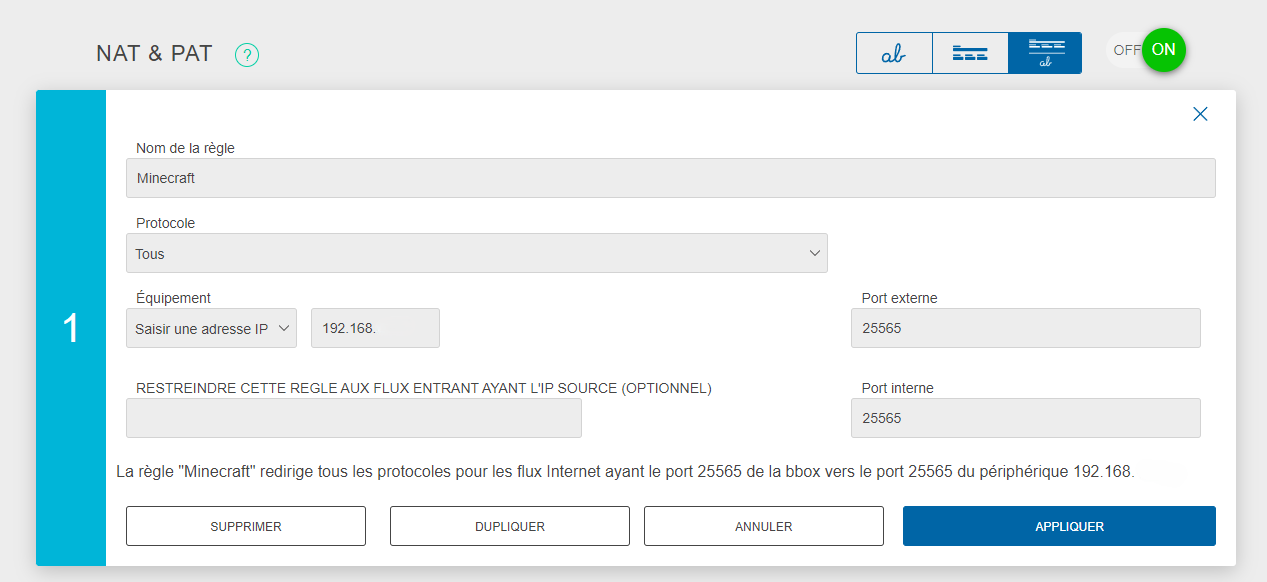The height and width of the screenshot is (582, 1267).
Task: Click the SUPPRIMER button
Action: coord(246,526)
